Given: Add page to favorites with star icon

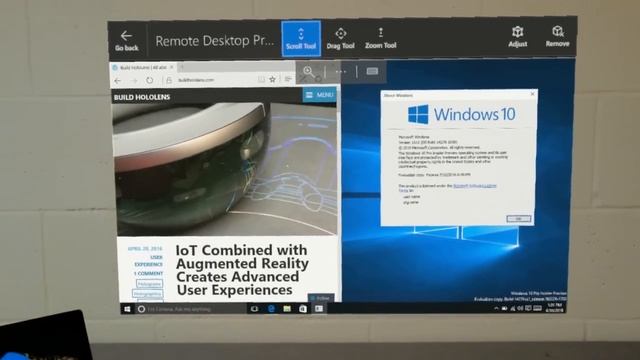Looking at the screenshot, I should 273,80.
